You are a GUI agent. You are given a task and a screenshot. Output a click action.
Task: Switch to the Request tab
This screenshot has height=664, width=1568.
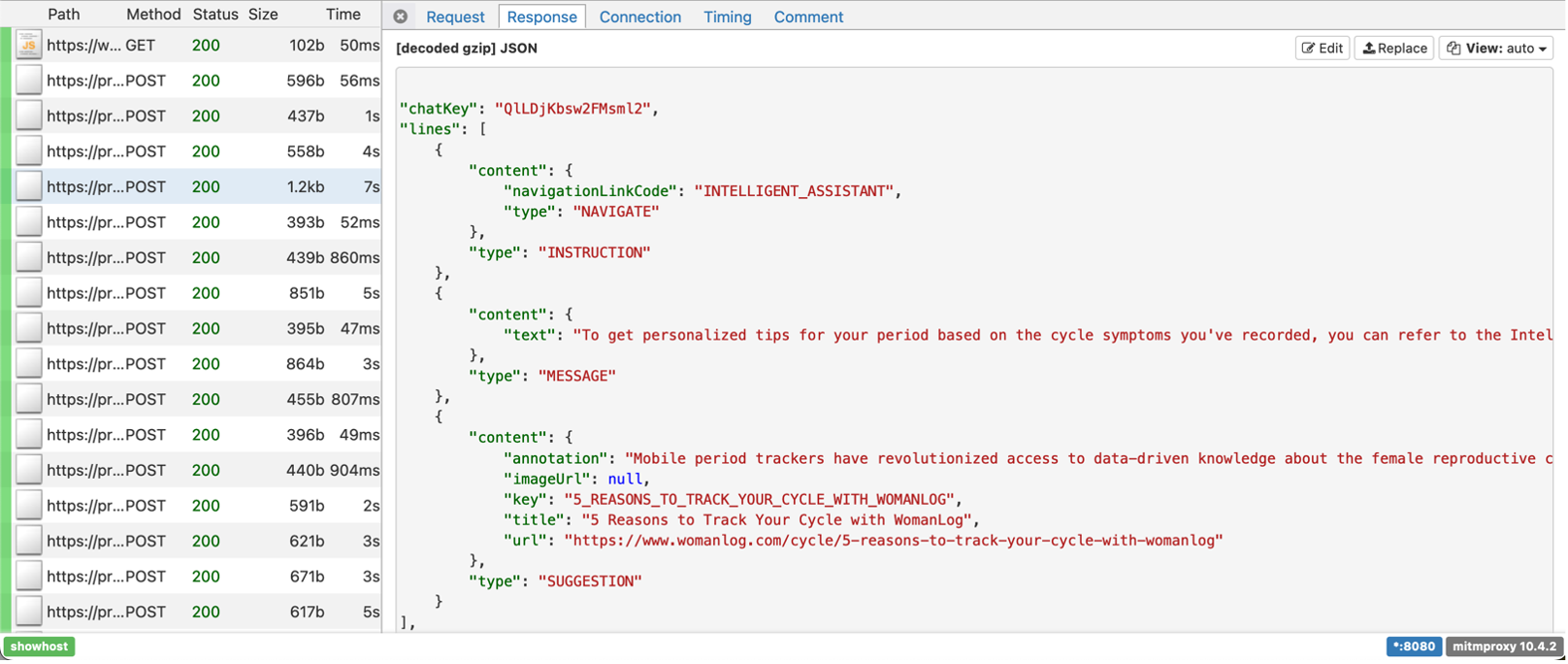455,17
